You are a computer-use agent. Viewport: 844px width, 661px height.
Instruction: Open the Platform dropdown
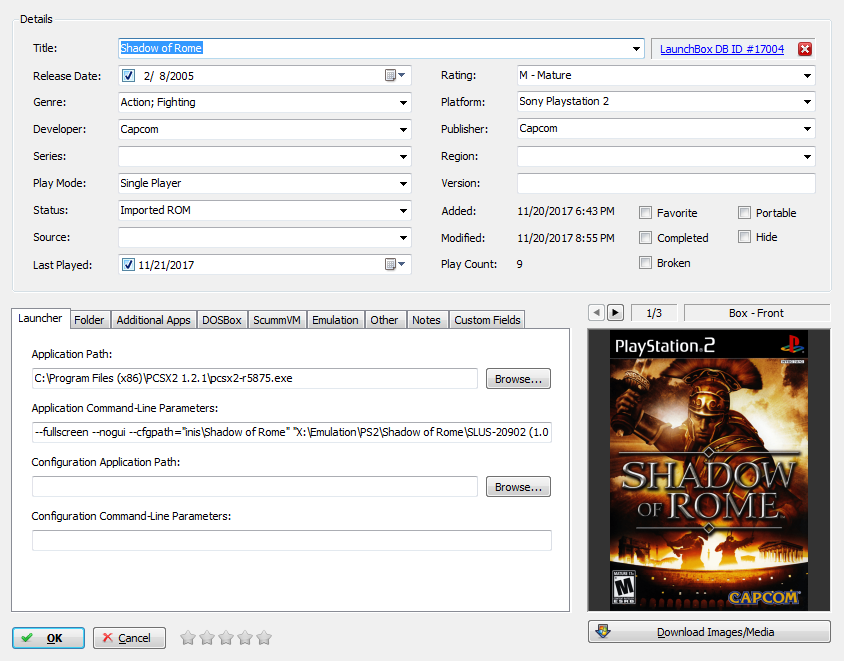(x=807, y=101)
